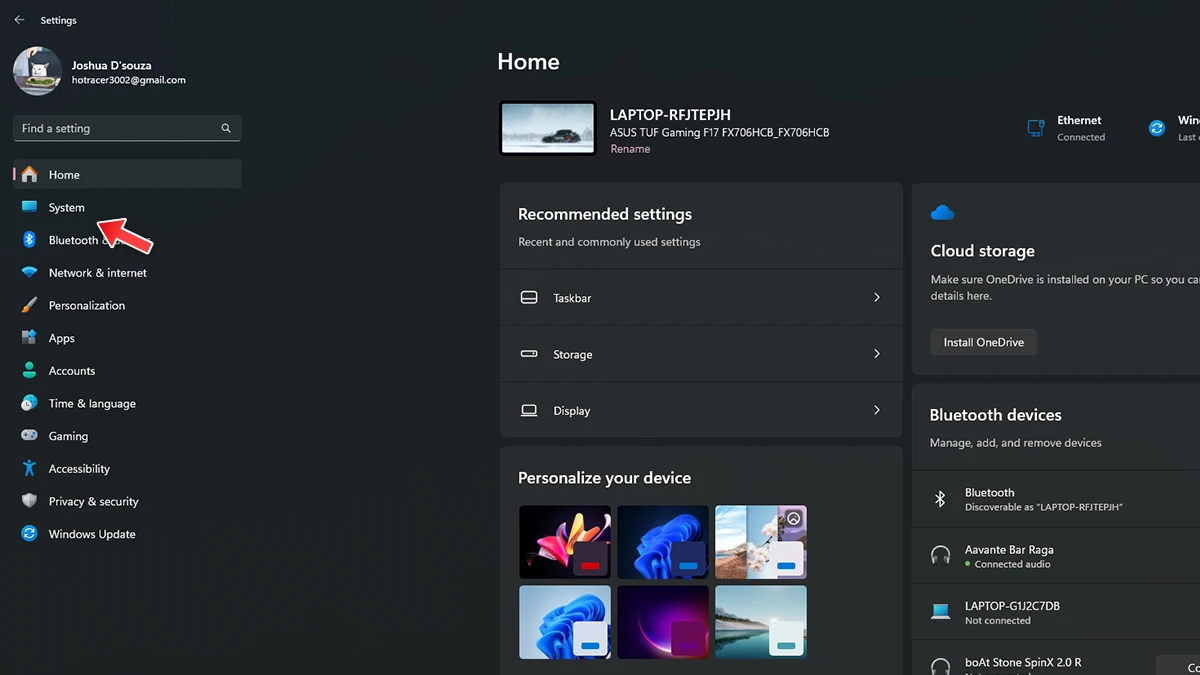
Task: Click the Storage drive icon in Recommended settings
Action: click(530, 354)
